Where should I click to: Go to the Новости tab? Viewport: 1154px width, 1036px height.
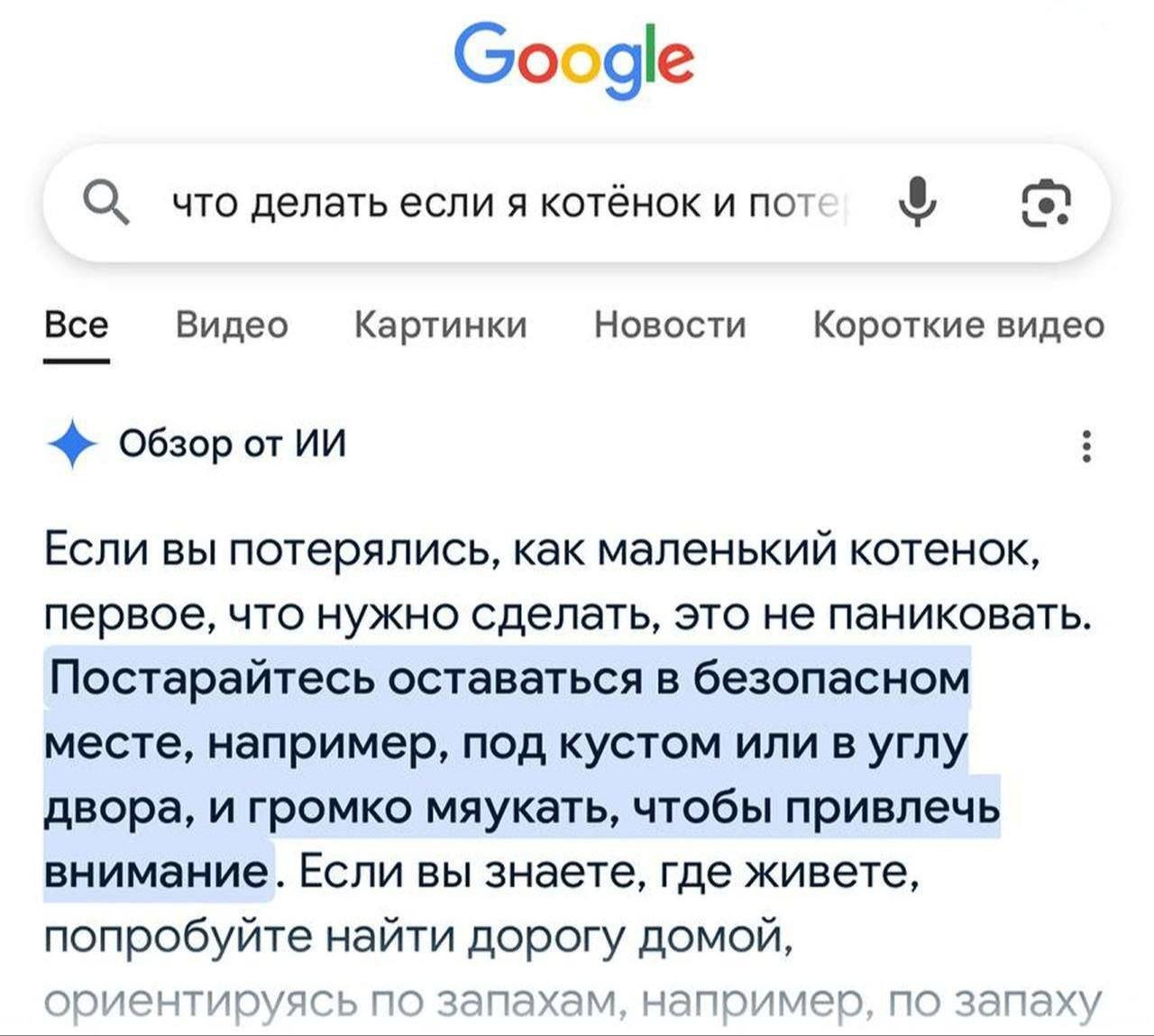coord(670,325)
